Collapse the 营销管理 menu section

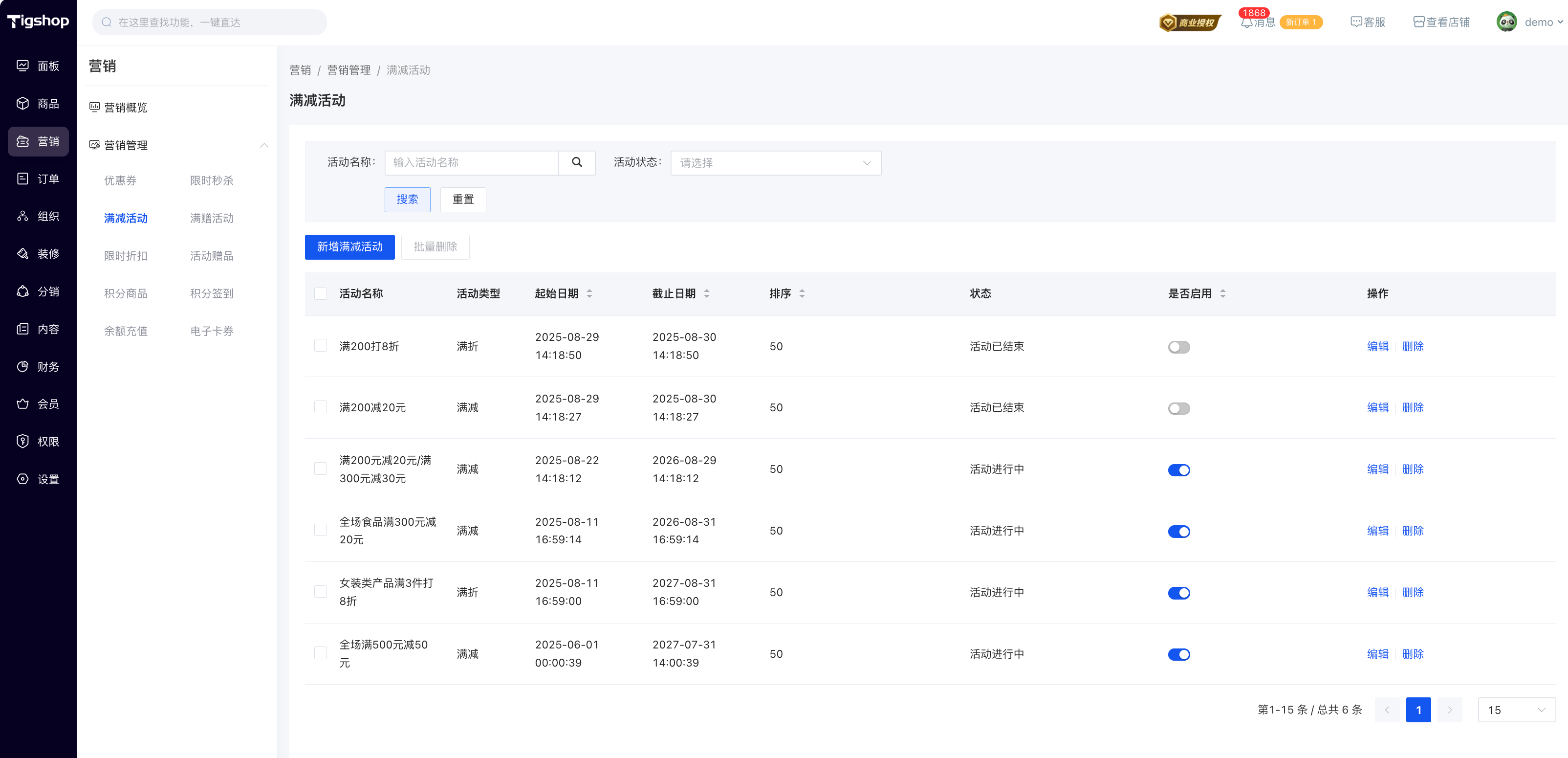(x=263, y=146)
